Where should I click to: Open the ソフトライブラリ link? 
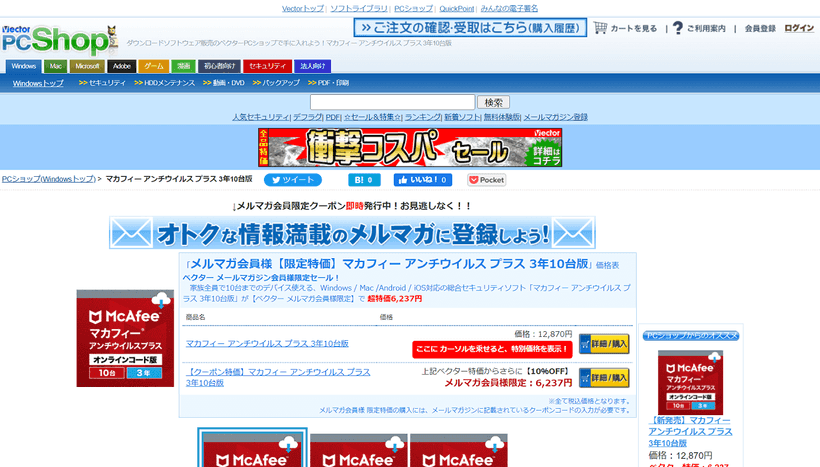[x=359, y=8]
